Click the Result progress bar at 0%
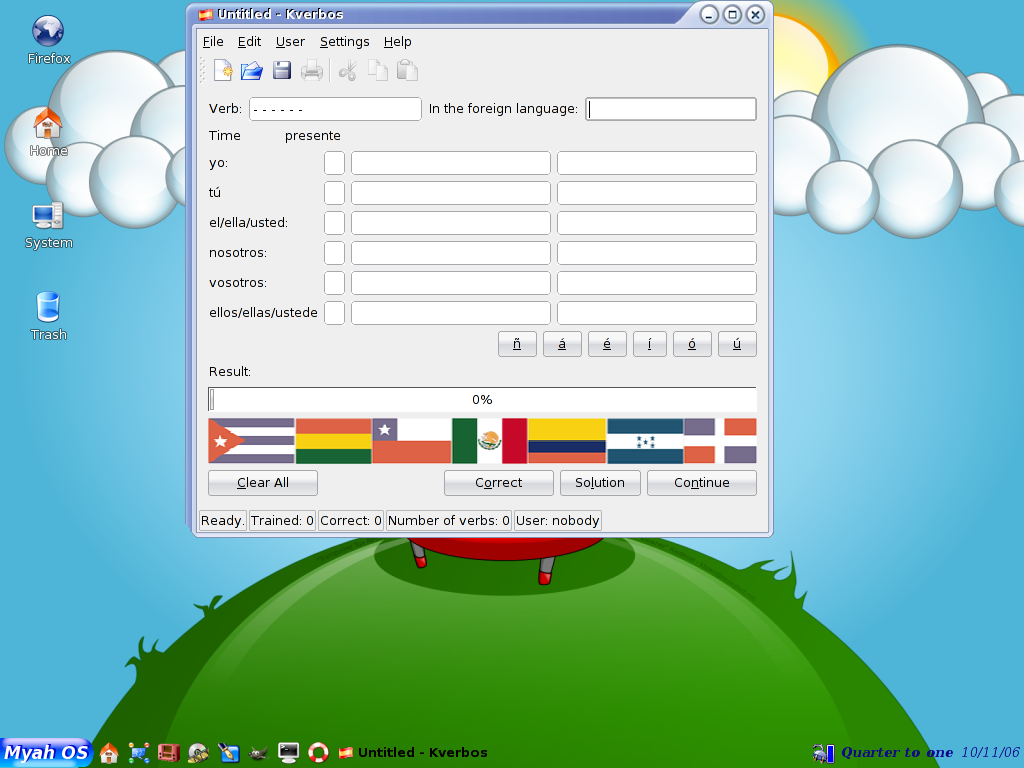Screen dimensions: 1024x768 (482, 400)
